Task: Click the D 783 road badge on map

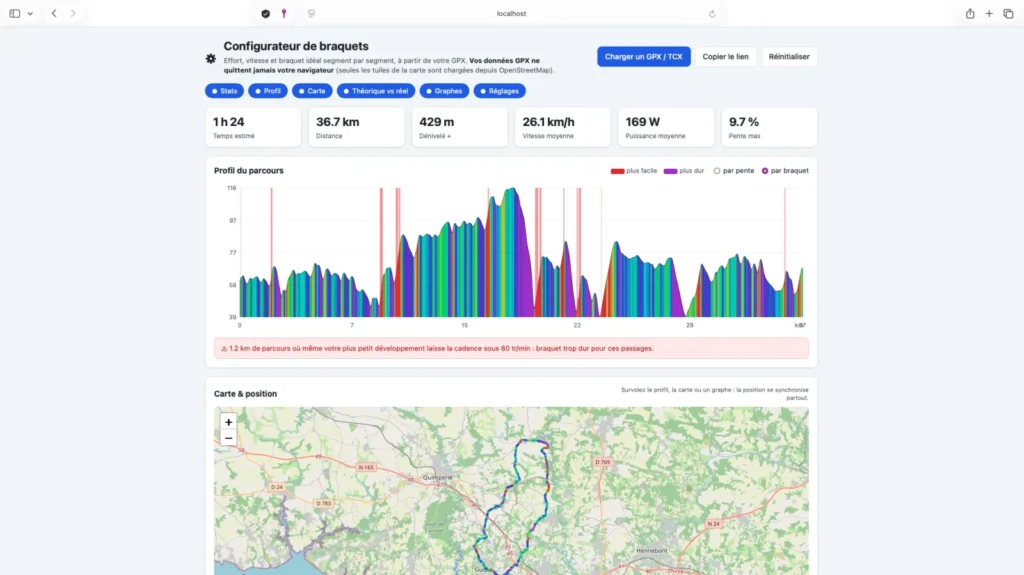Action: coord(324,503)
